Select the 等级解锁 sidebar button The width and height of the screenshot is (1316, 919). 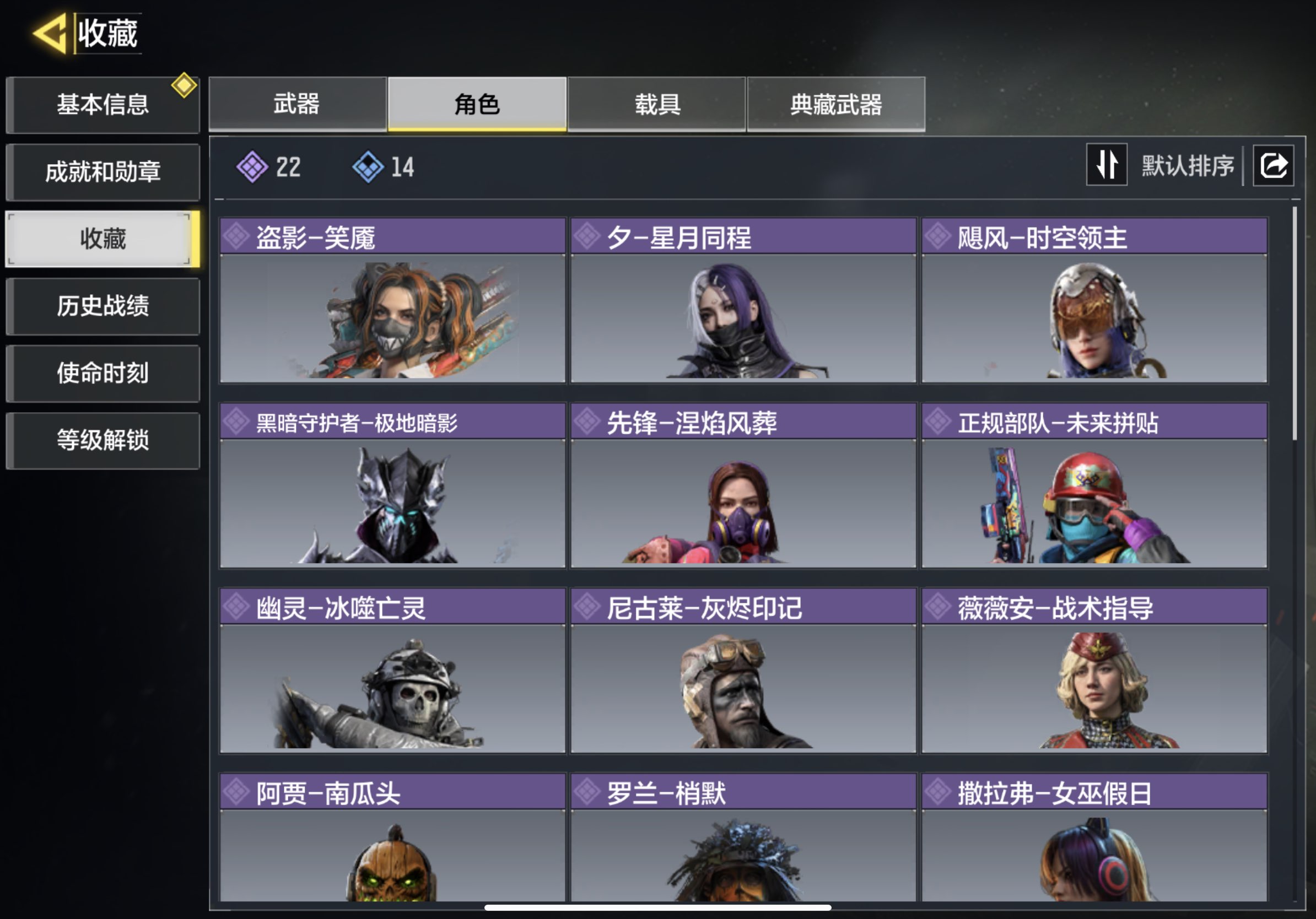coord(103,440)
